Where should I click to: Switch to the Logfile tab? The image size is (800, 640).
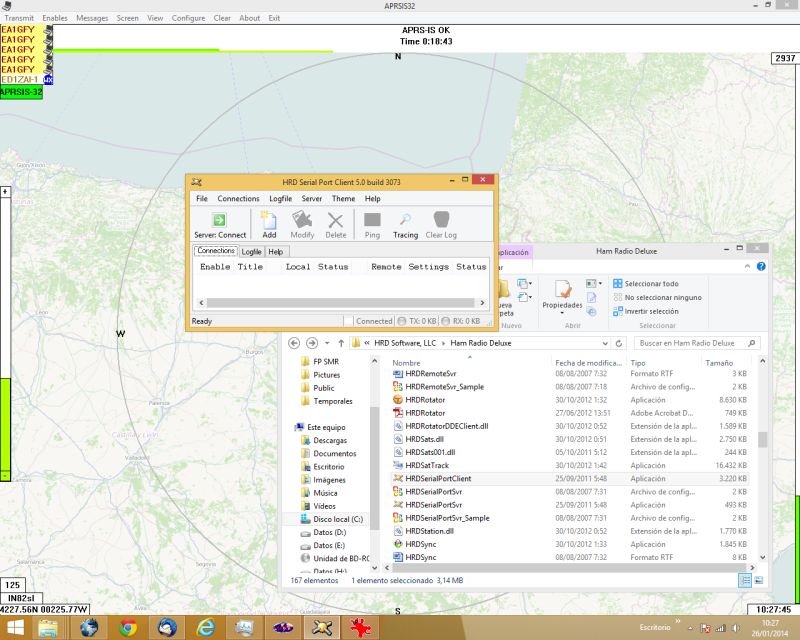click(x=252, y=252)
